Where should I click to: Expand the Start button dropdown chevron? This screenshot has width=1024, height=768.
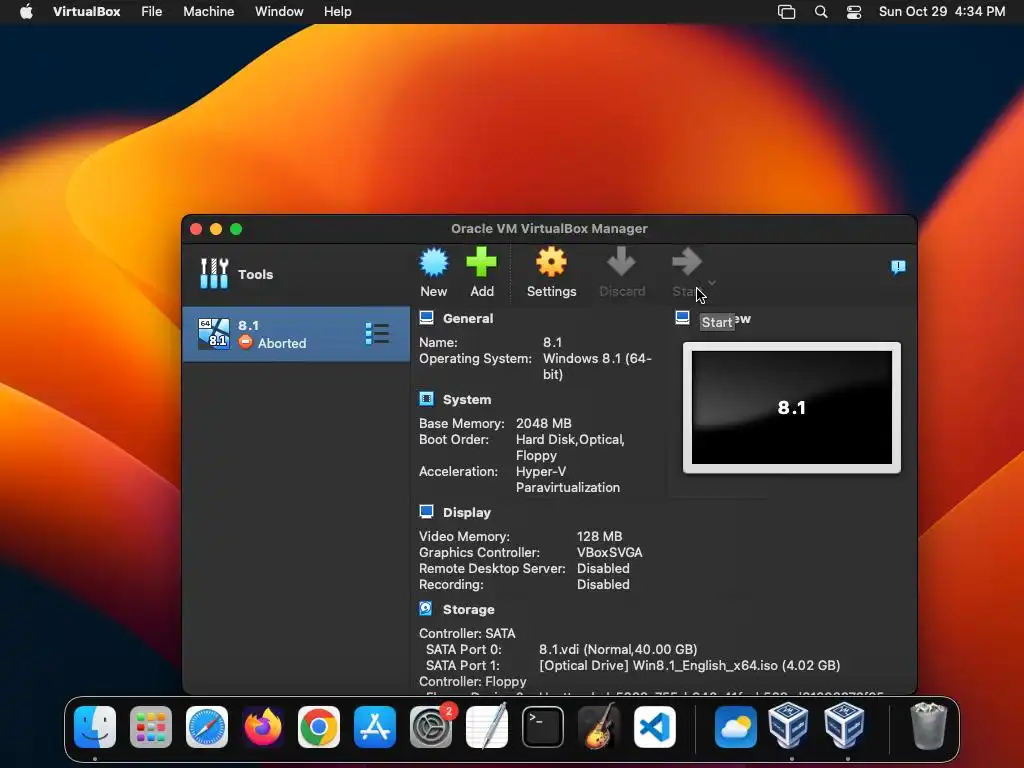(x=712, y=282)
